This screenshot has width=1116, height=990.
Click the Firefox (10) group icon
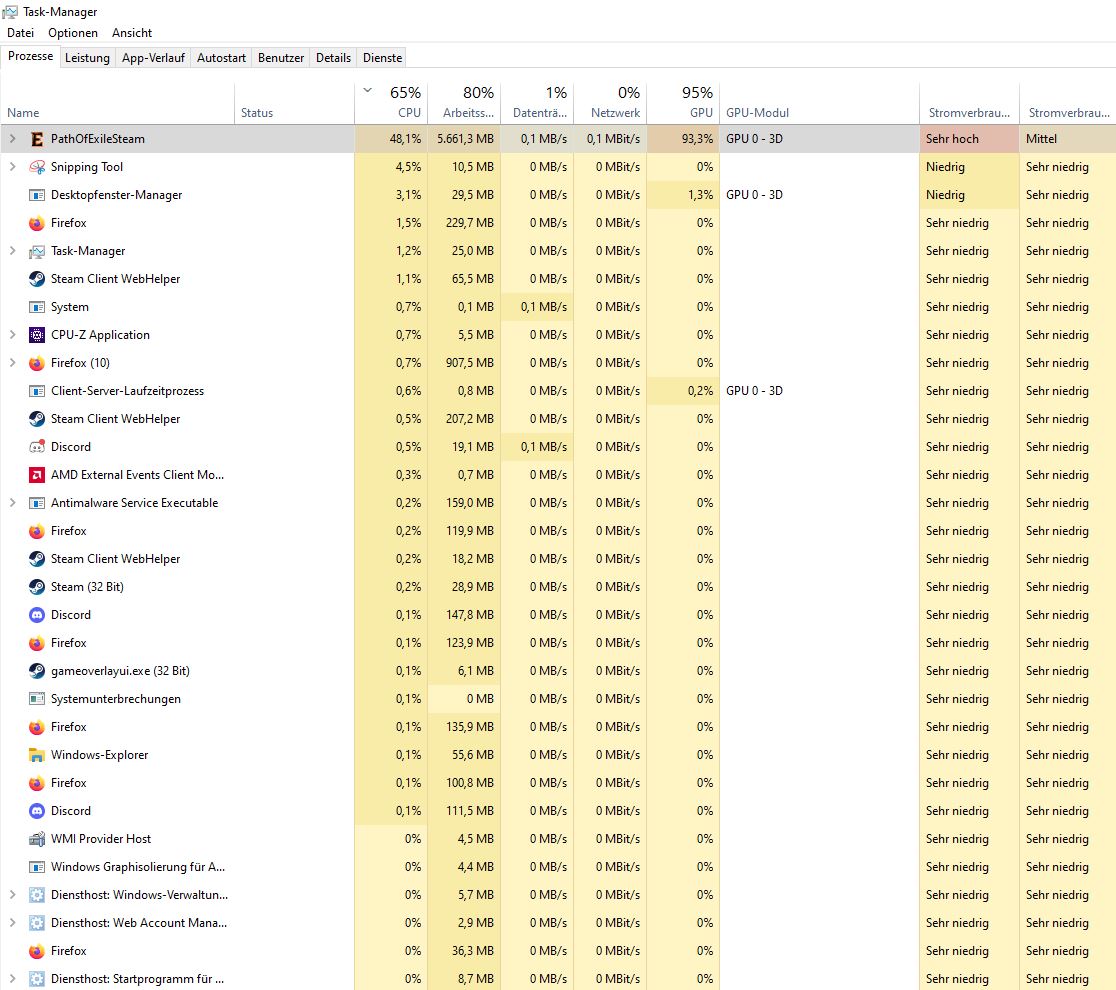tap(37, 363)
